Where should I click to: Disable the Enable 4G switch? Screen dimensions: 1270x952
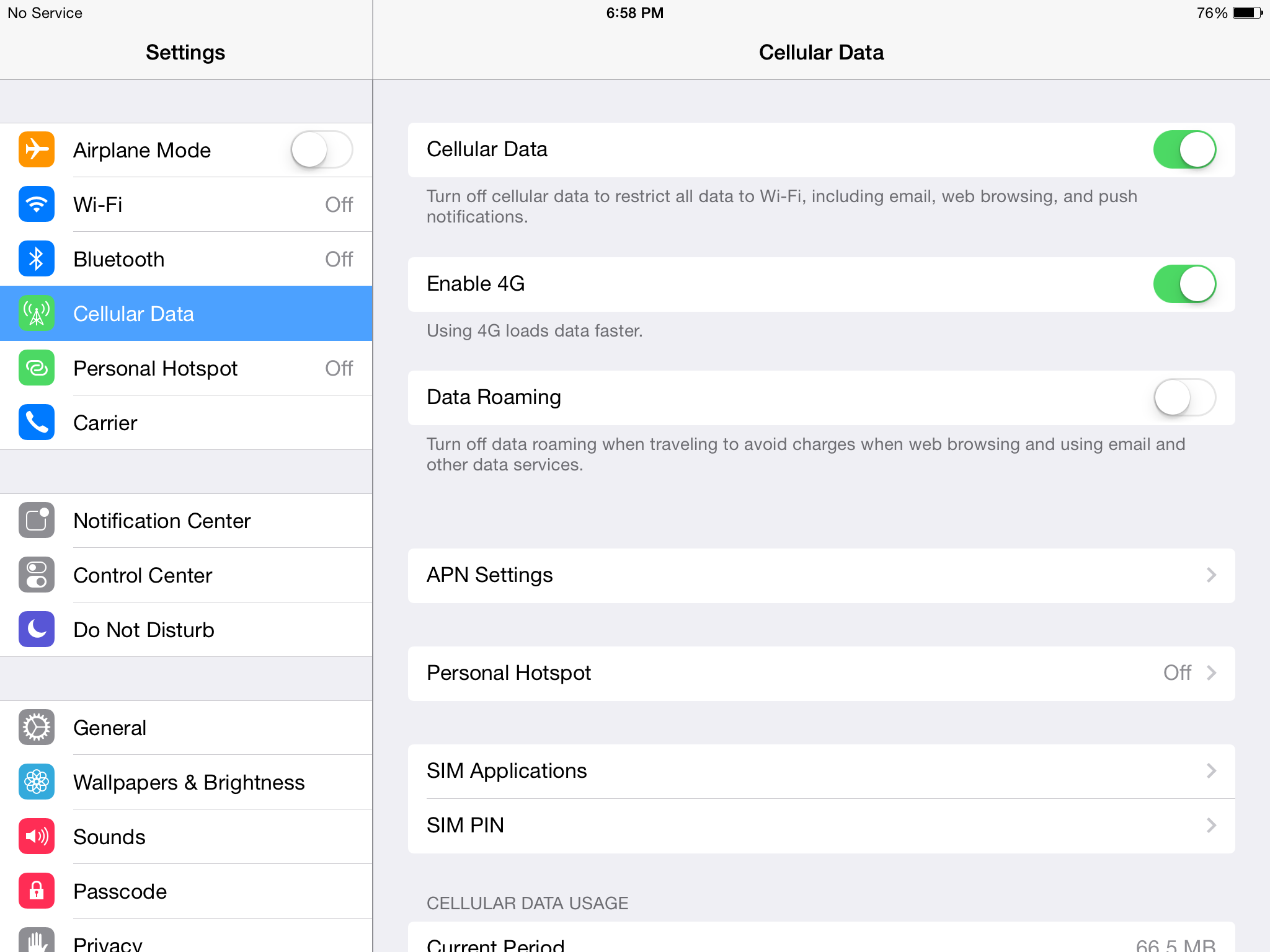[1184, 284]
